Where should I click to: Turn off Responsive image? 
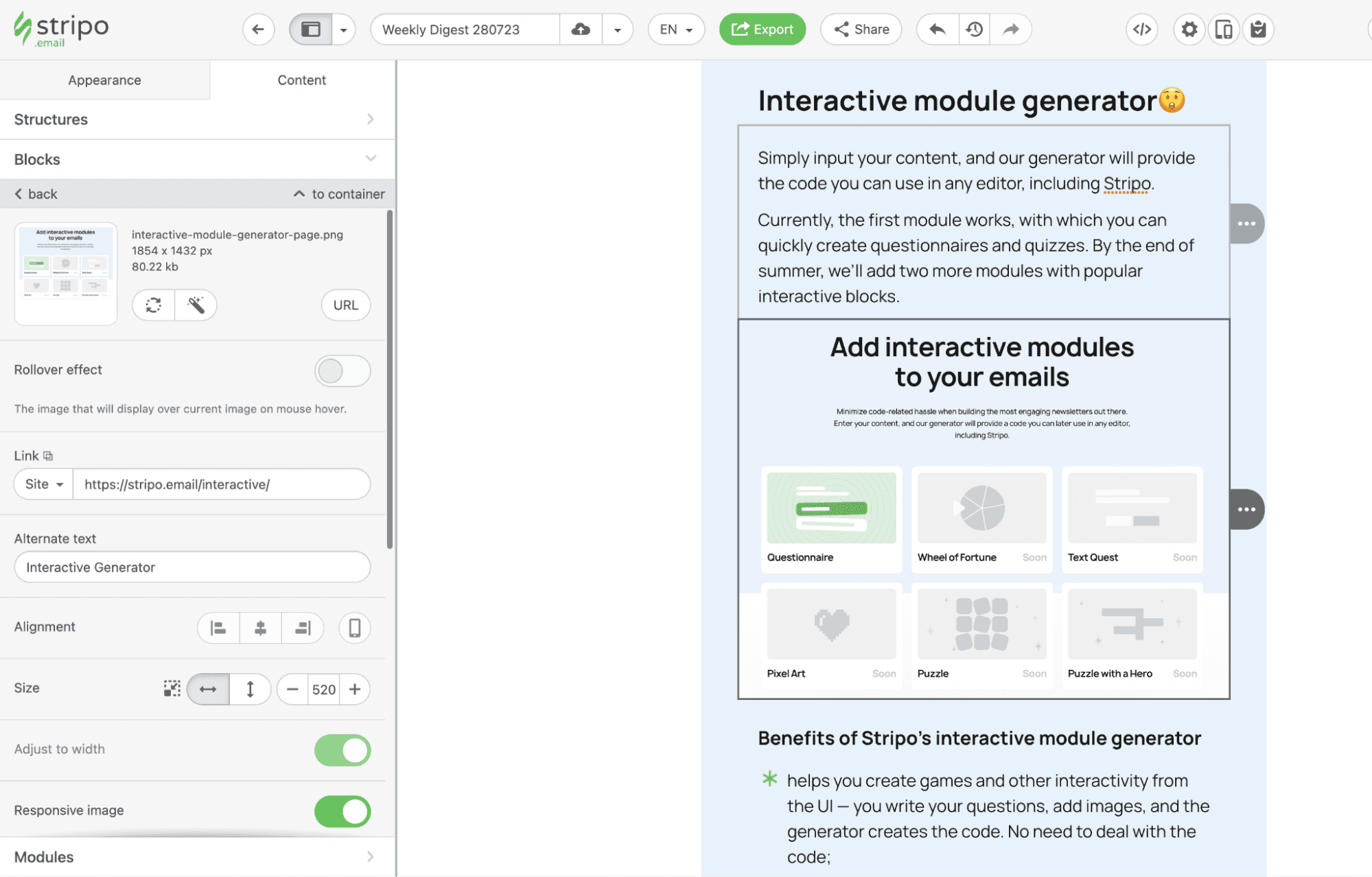coord(342,810)
